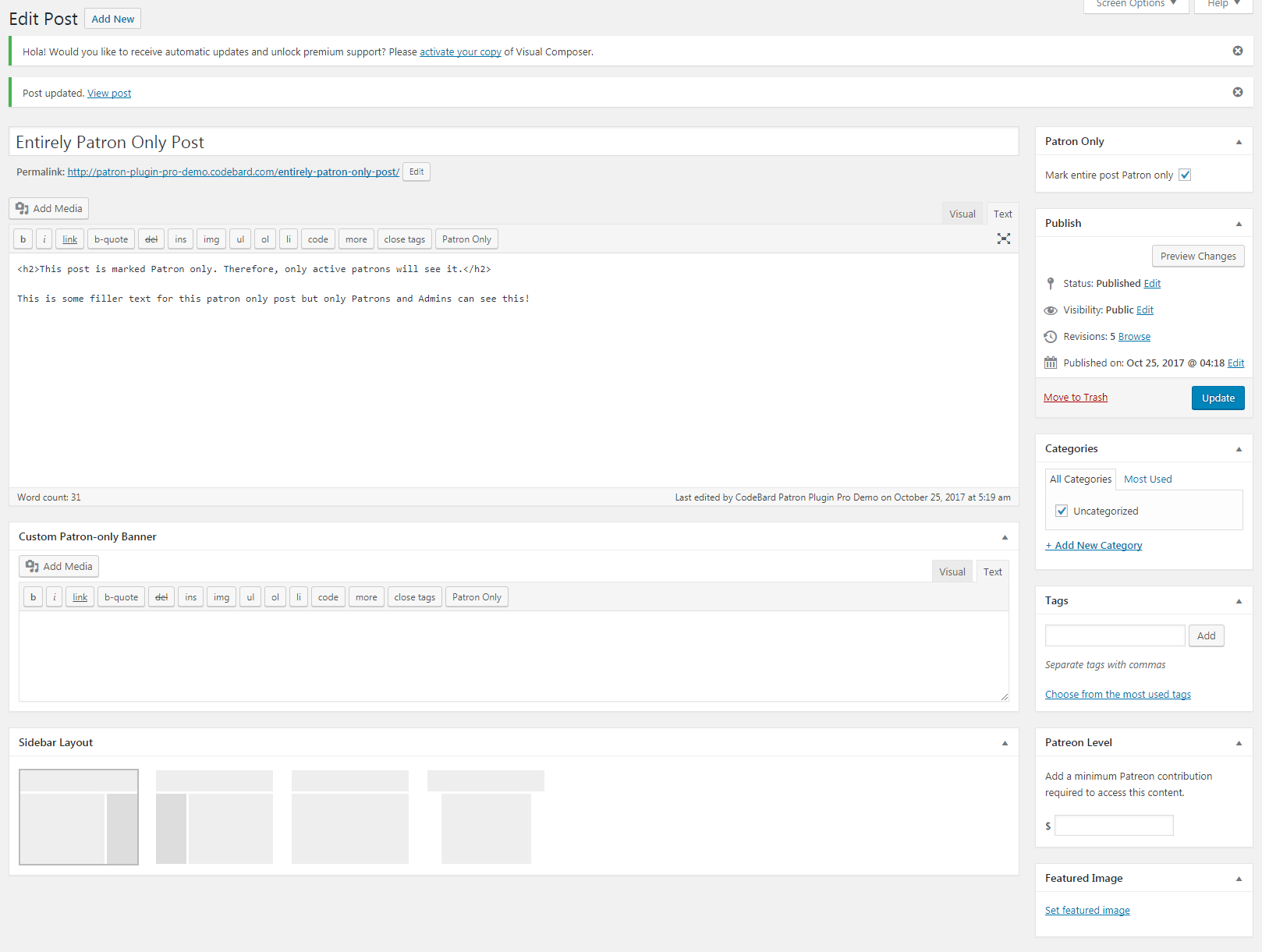Apply blockquote with the b-quote button
Image resolution: width=1262 pixels, height=952 pixels.
pos(111,239)
